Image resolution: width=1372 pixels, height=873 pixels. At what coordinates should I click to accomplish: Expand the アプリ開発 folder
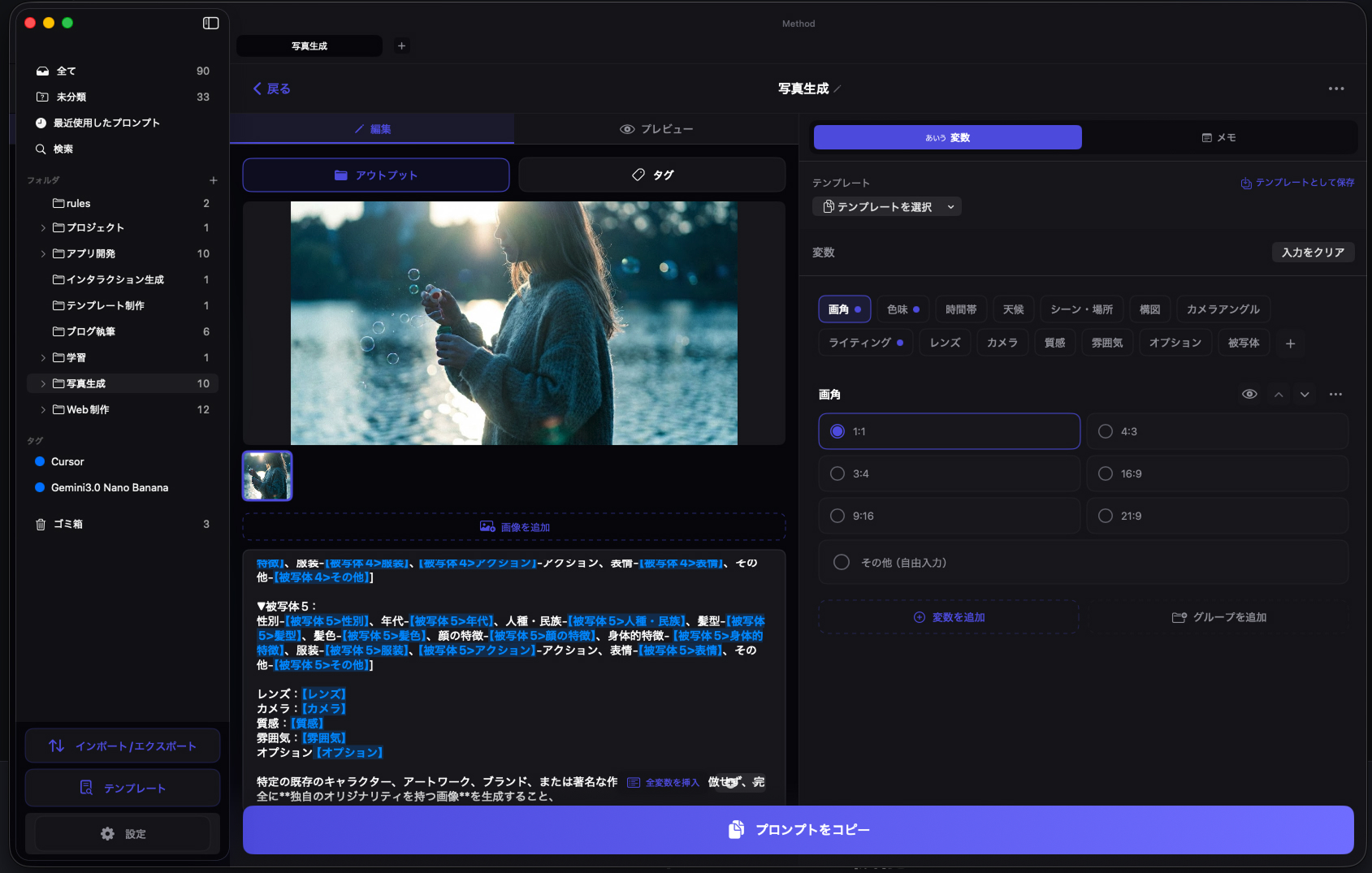pos(43,253)
